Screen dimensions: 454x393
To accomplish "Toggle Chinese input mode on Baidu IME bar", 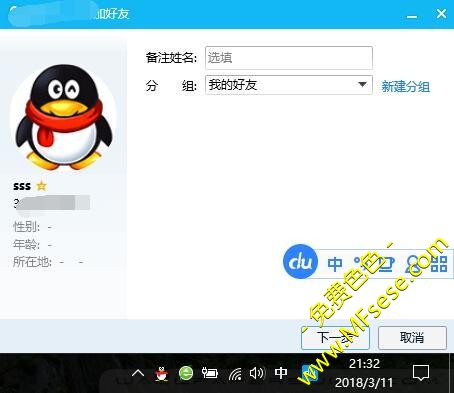I will click(335, 264).
